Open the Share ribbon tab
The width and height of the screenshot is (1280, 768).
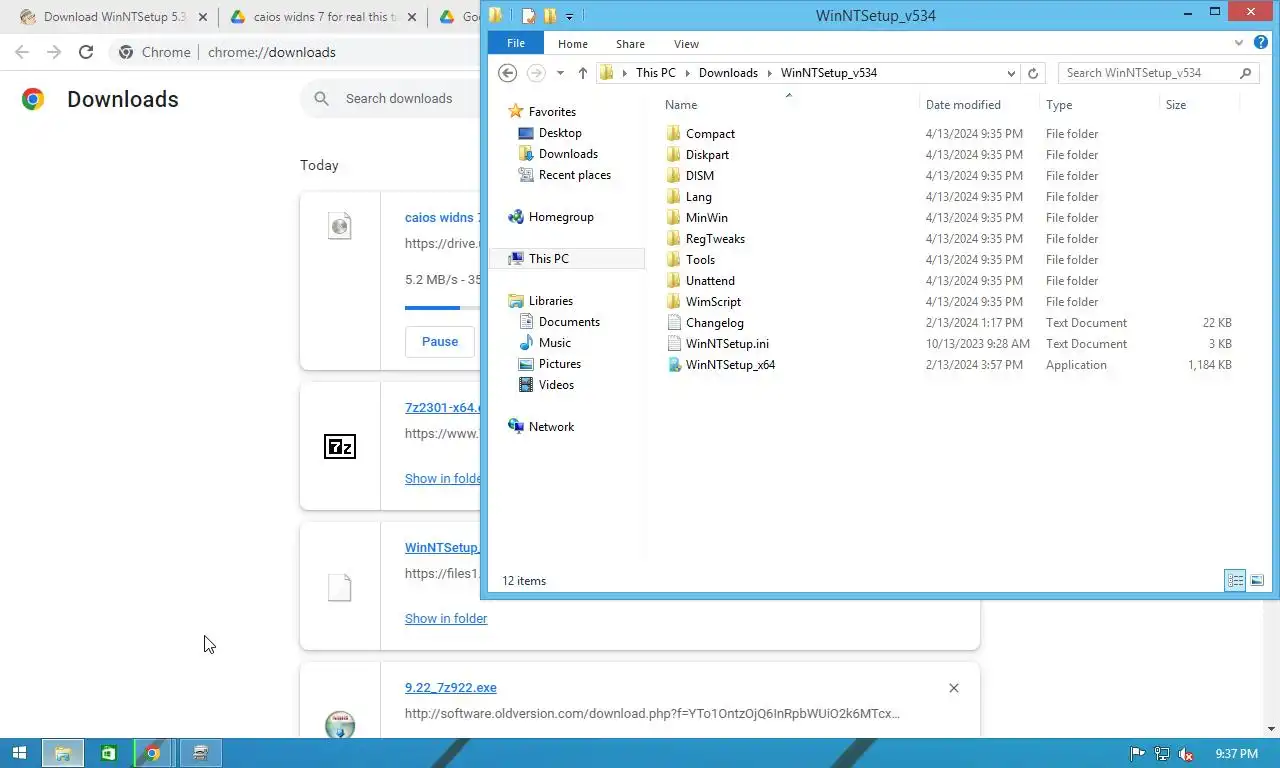point(630,43)
